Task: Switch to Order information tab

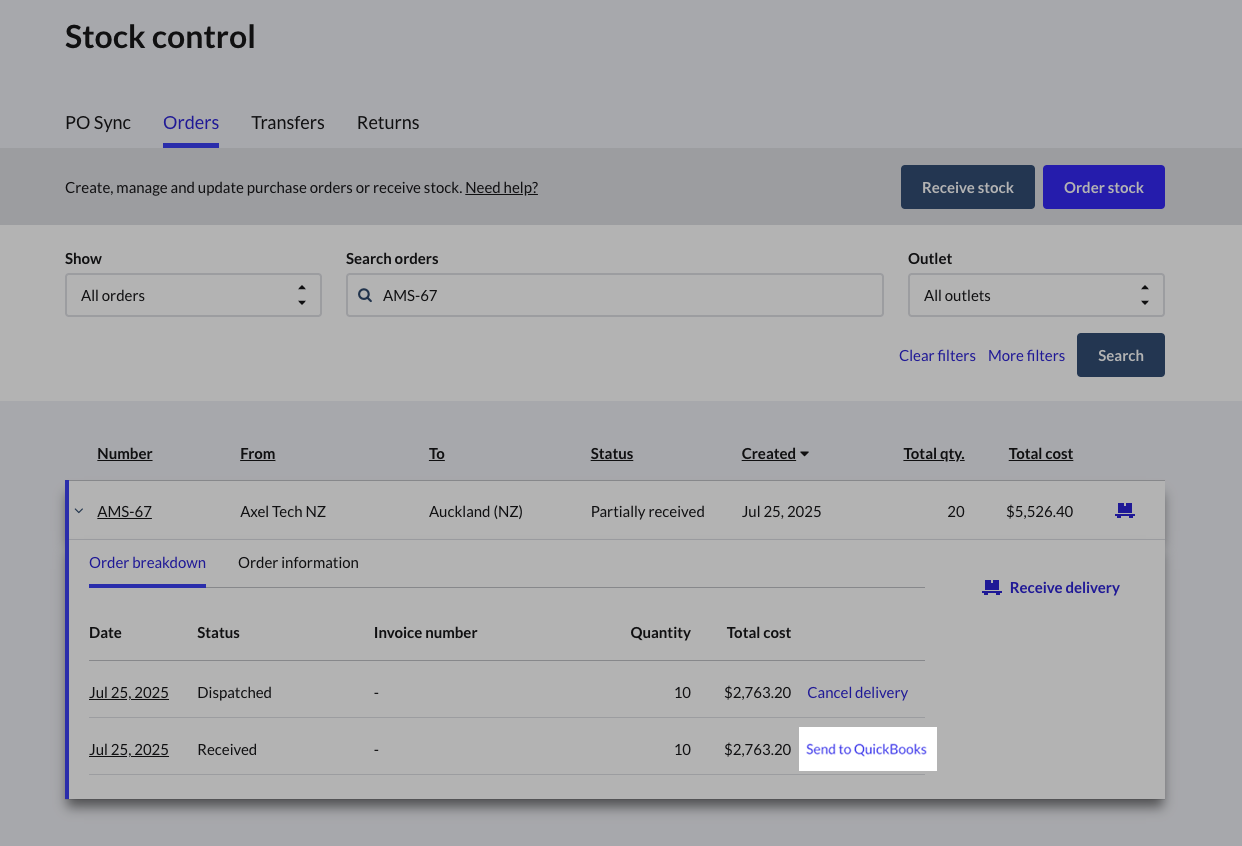Action: 298,563
